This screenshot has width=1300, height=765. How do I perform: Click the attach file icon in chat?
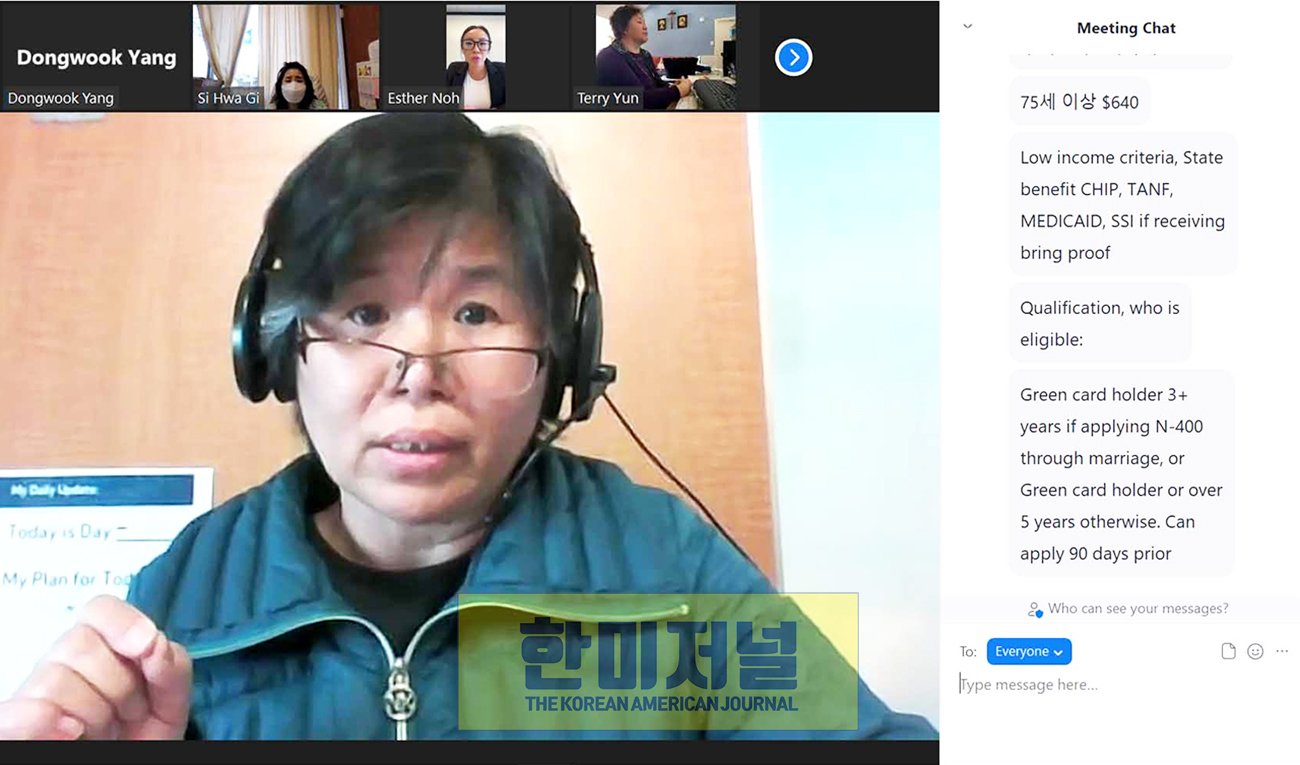click(1228, 651)
